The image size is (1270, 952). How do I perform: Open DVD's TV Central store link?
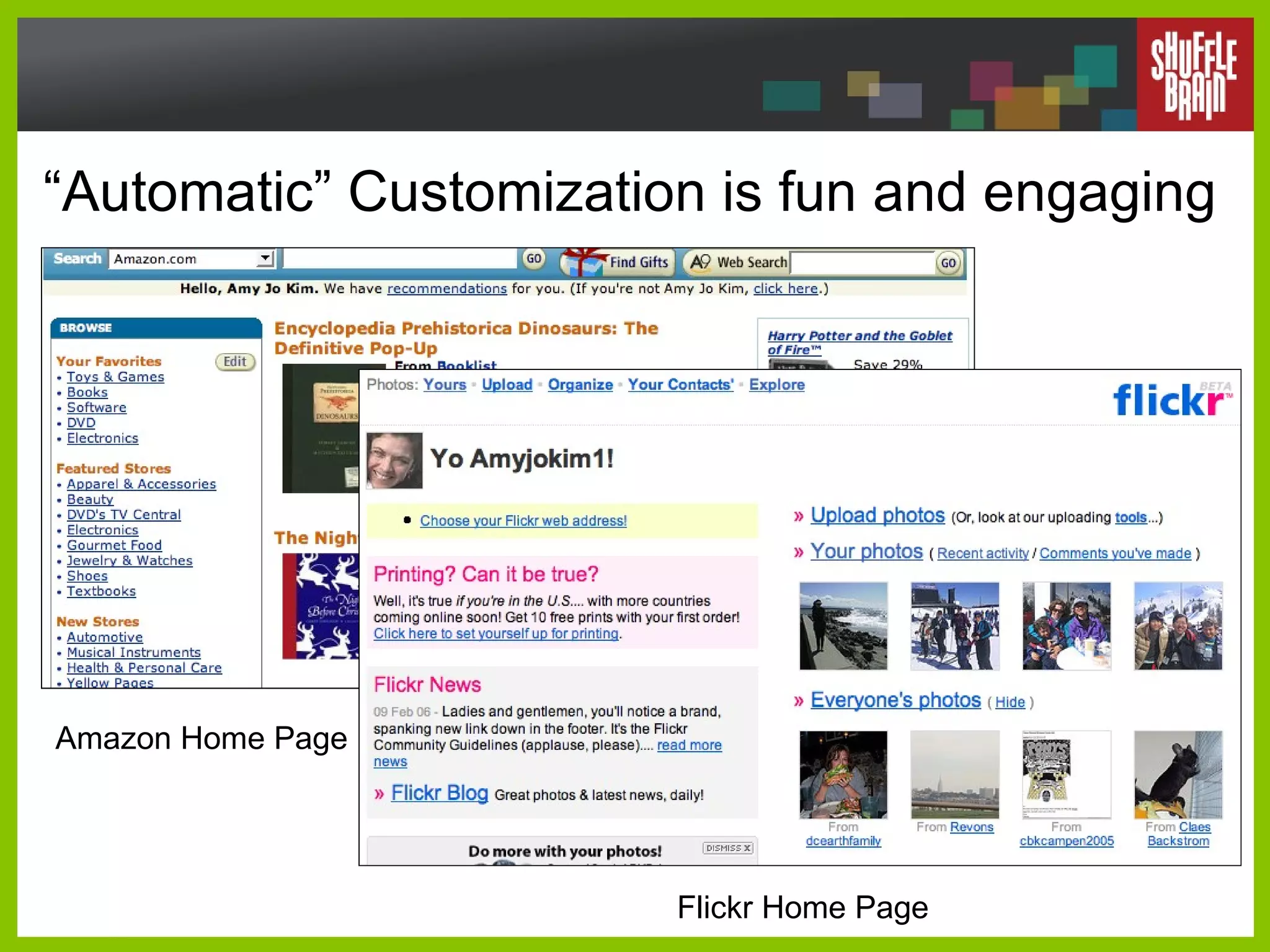(124, 514)
